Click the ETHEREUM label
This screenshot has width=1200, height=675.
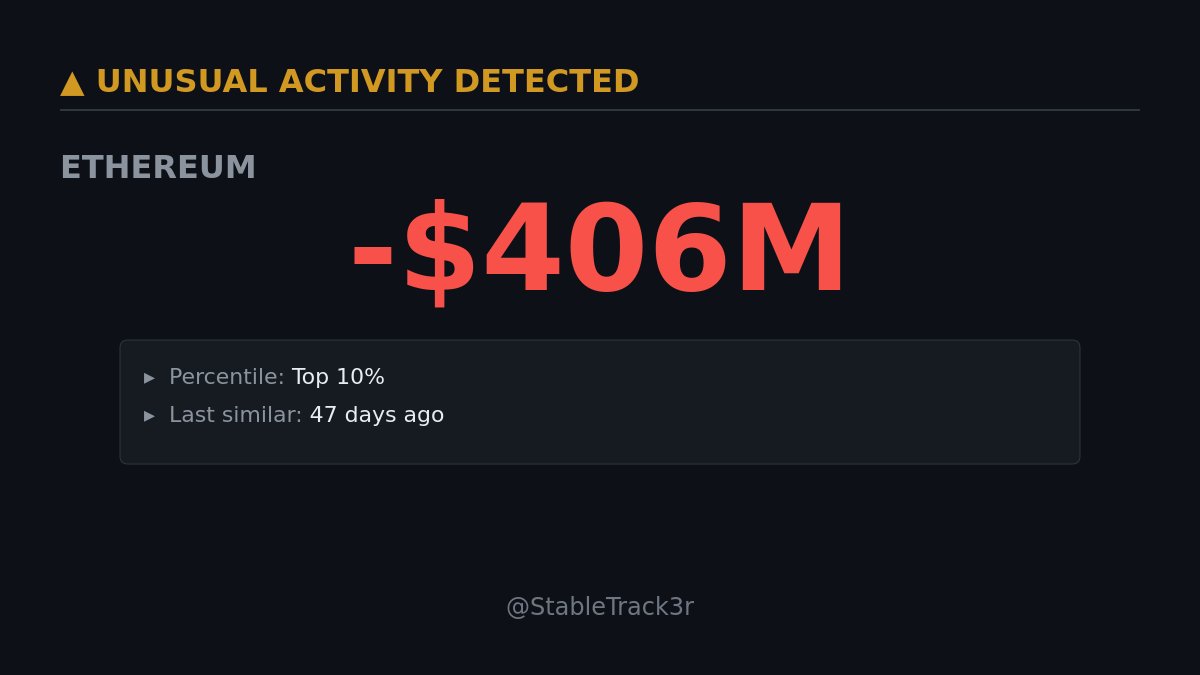point(158,168)
